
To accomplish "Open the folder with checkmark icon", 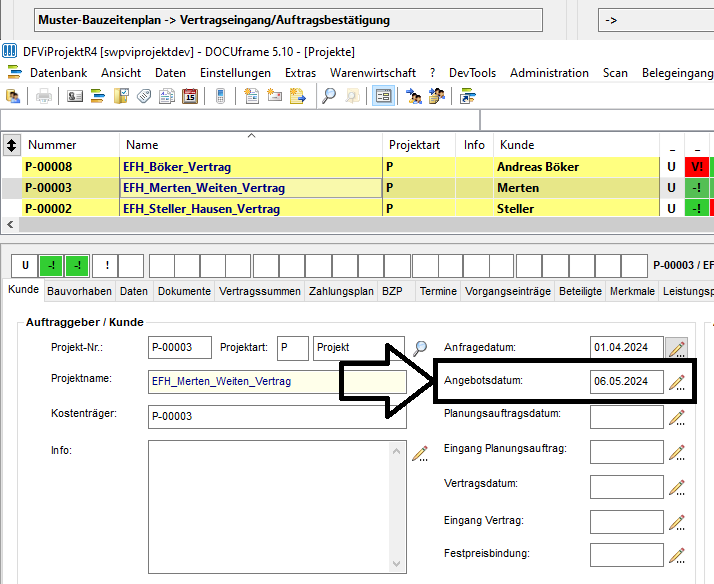I will point(121,96).
